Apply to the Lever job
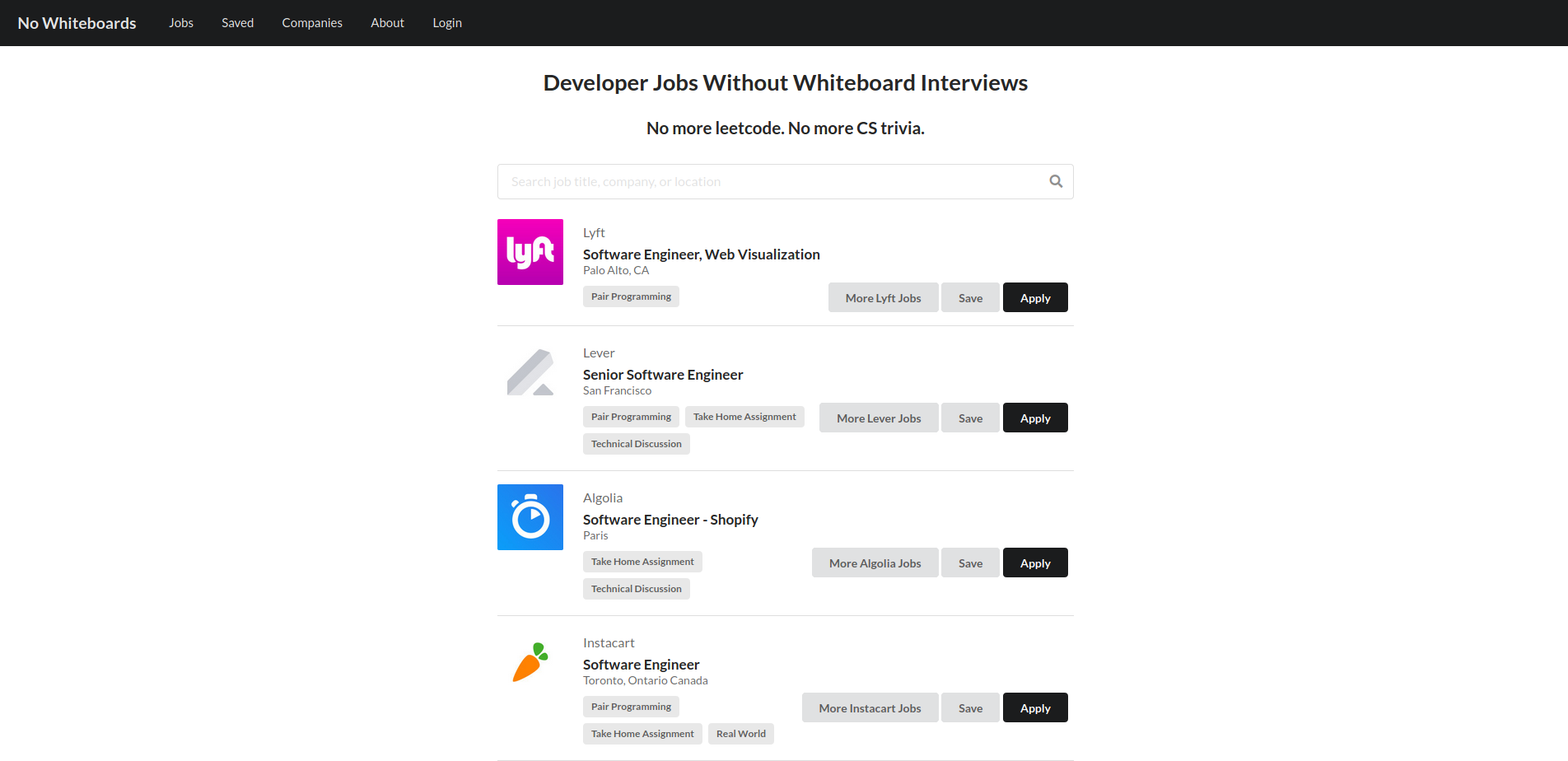 (1035, 418)
